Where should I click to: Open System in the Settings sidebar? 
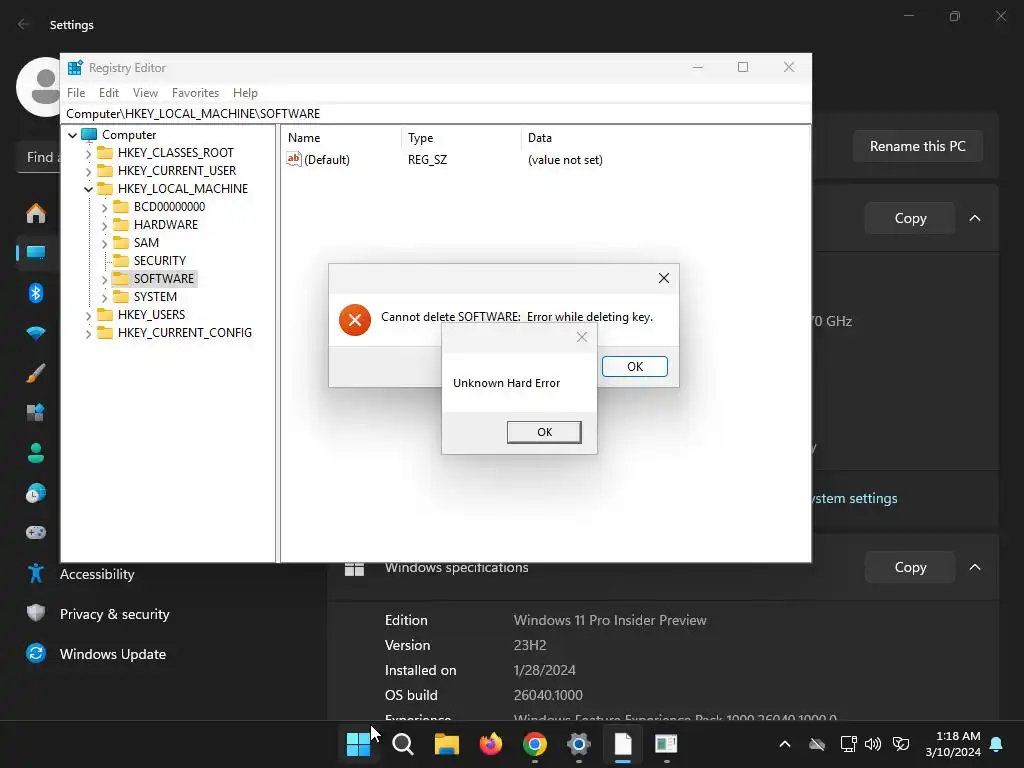click(36, 252)
